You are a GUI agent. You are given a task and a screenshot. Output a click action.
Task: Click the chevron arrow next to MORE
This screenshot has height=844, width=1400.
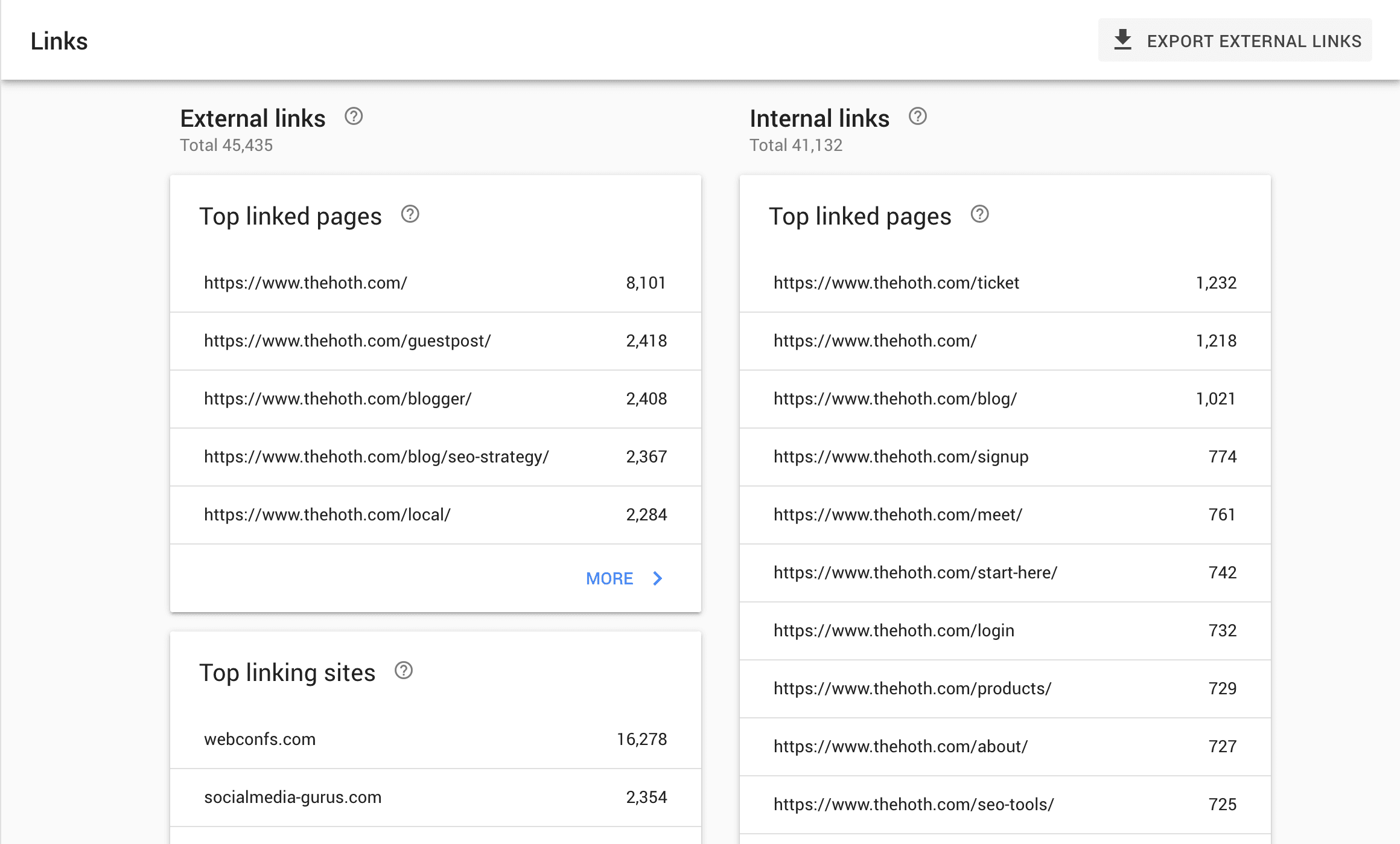point(658,578)
